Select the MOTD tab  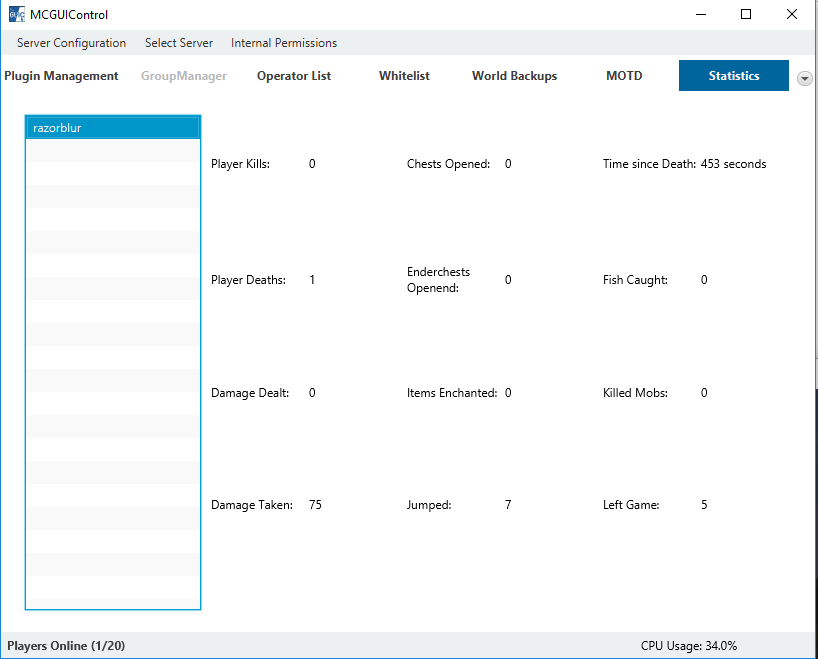[x=624, y=76]
